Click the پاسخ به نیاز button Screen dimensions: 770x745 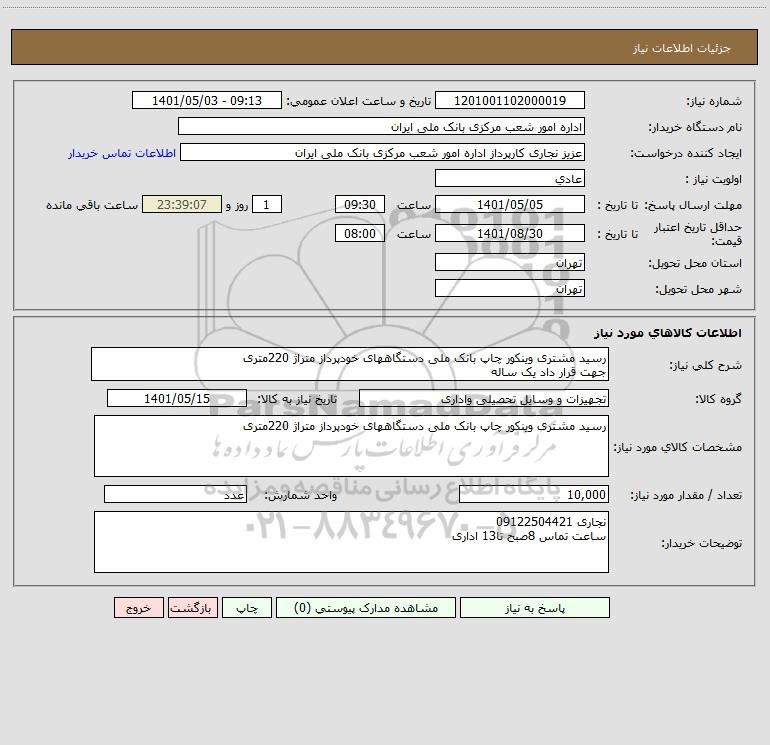(534, 607)
